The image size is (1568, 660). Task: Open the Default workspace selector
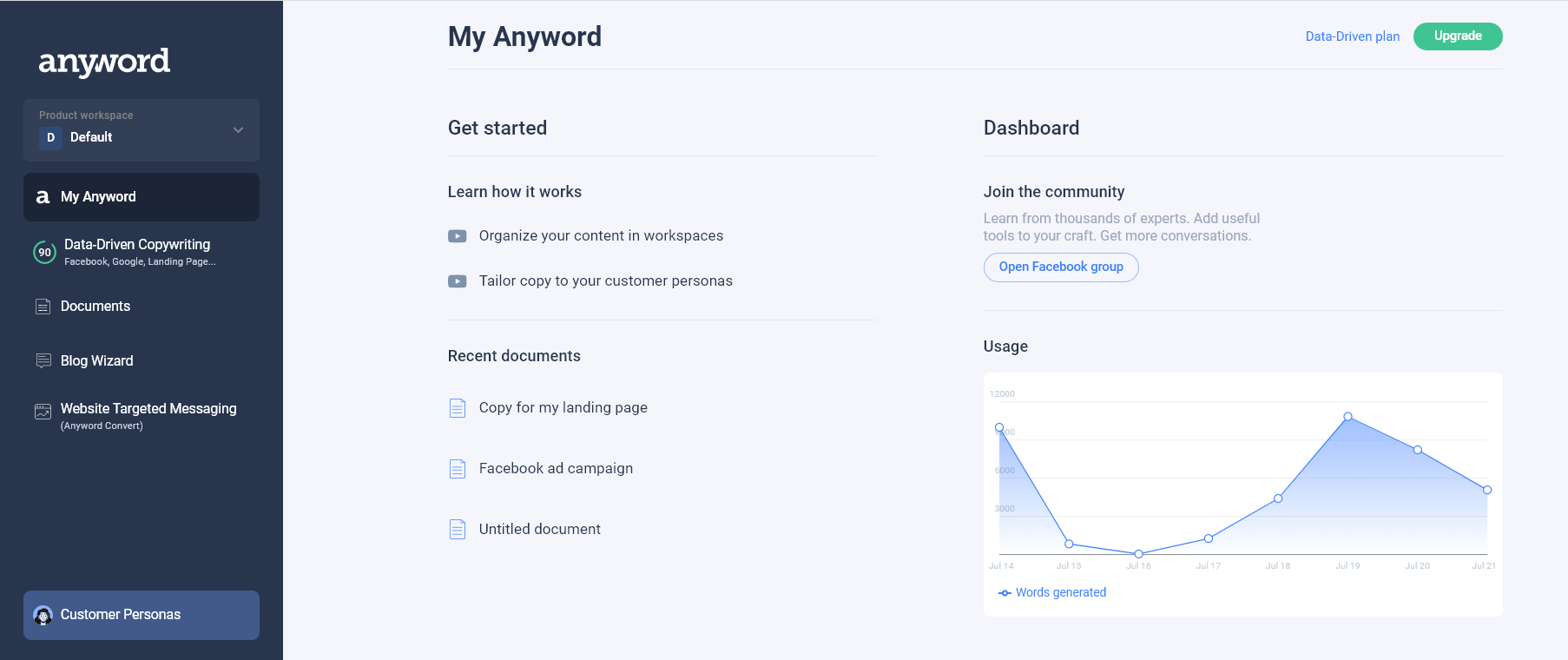(x=91, y=137)
